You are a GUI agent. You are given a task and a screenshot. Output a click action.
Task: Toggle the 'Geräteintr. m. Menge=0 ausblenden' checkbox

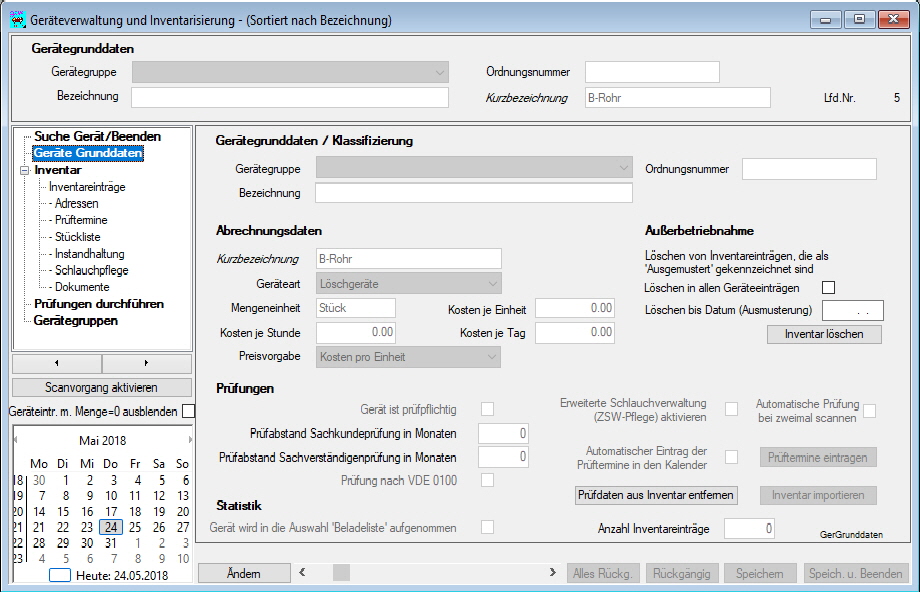[x=189, y=411]
